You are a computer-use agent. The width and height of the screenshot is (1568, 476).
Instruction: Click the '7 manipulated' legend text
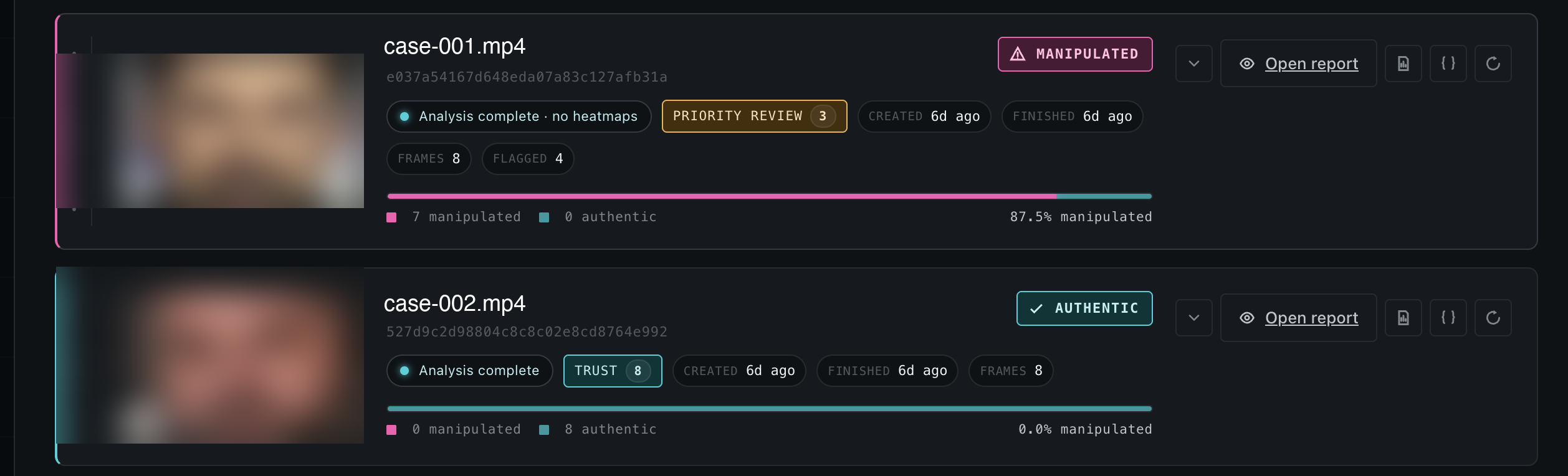466,217
